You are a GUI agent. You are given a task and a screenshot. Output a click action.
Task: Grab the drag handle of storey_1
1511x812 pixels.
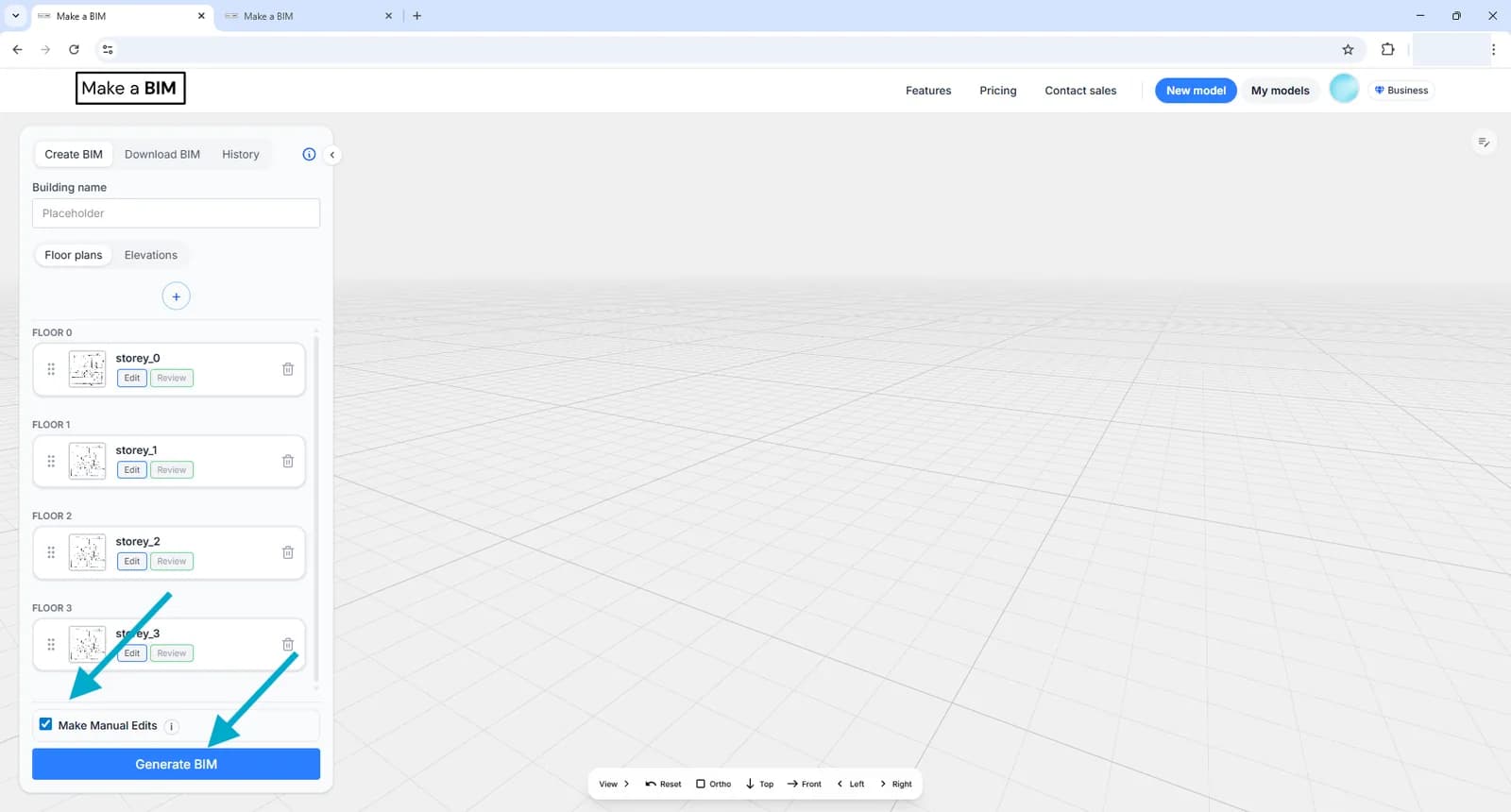click(51, 461)
